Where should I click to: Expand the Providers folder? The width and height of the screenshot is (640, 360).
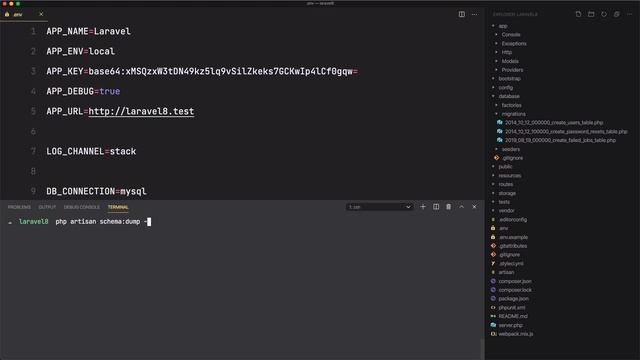[512, 70]
